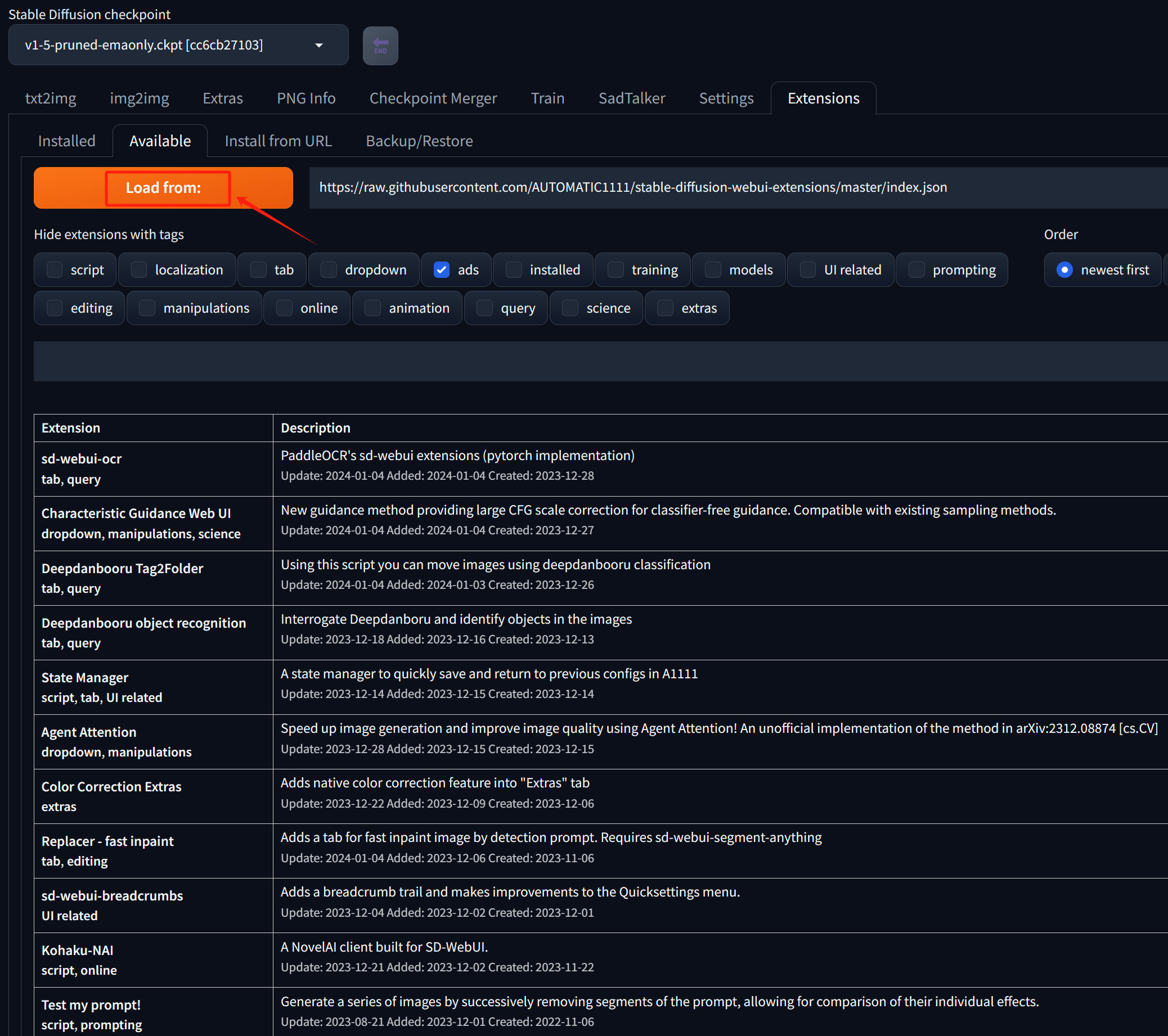Hide extensions tagged UI related
Viewport: 1168px width, 1036px height.
(x=807, y=269)
